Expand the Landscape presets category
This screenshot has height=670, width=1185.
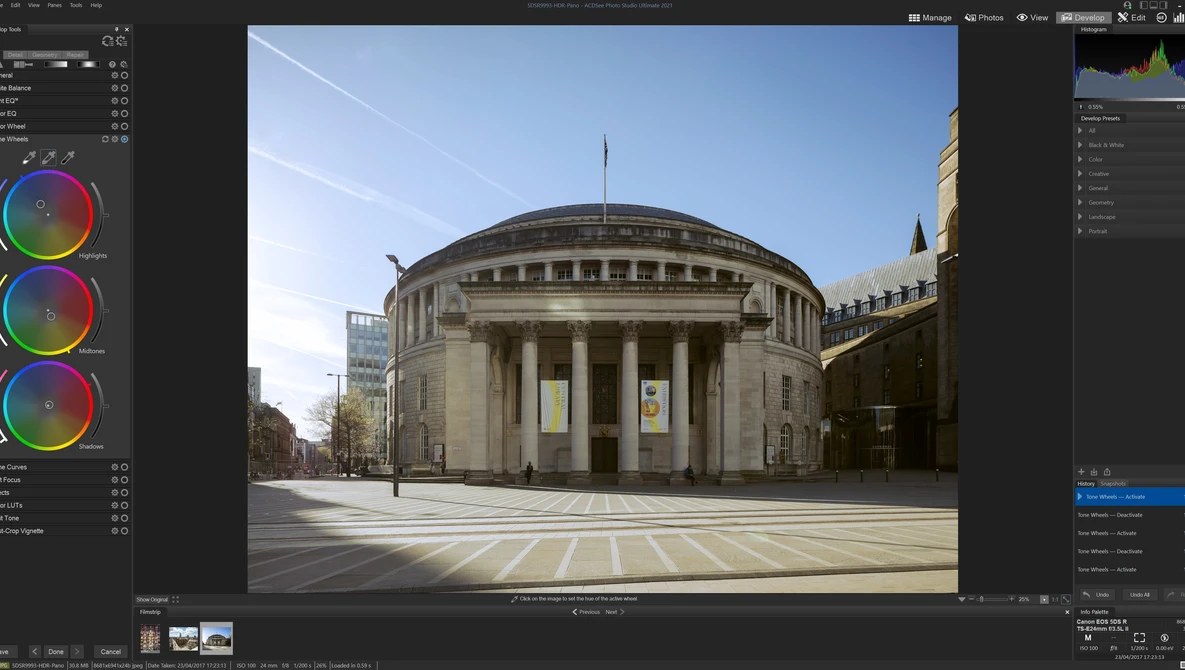1080,217
